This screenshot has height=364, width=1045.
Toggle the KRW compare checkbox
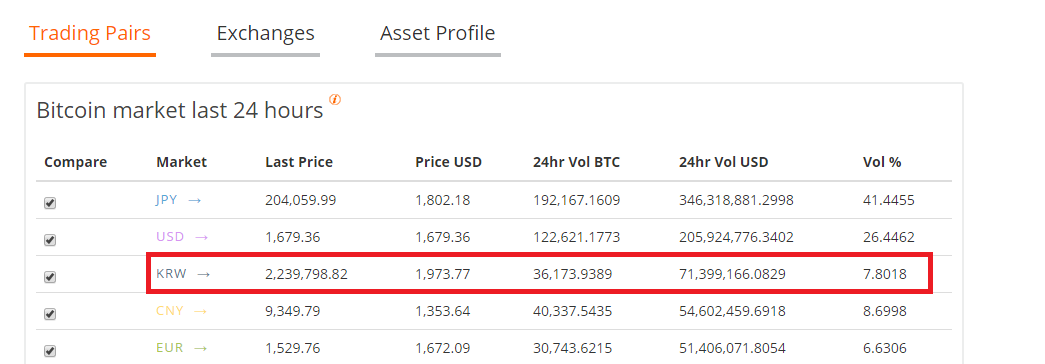pyautogui.click(x=50, y=277)
